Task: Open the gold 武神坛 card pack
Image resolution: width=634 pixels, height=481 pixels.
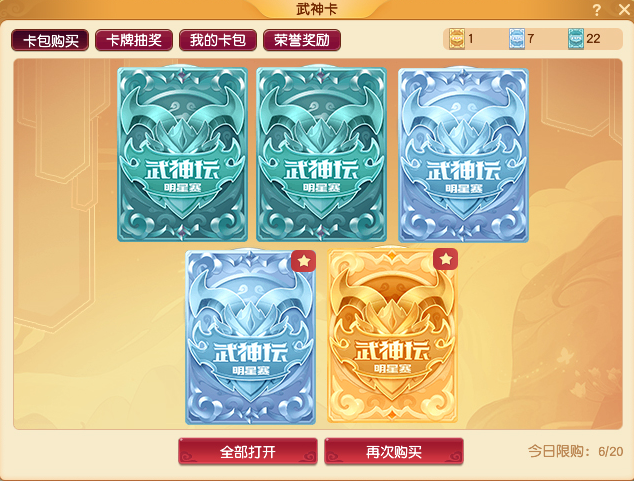Action: pyautogui.click(x=392, y=335)
